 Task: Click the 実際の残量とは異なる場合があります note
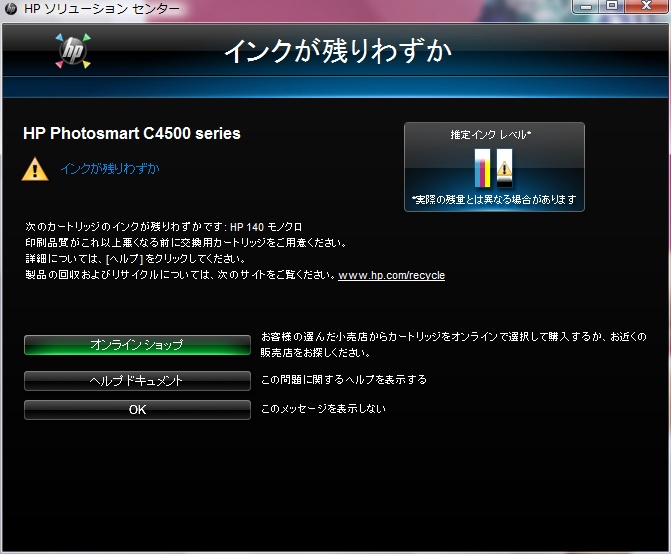(x=494, y=199)
